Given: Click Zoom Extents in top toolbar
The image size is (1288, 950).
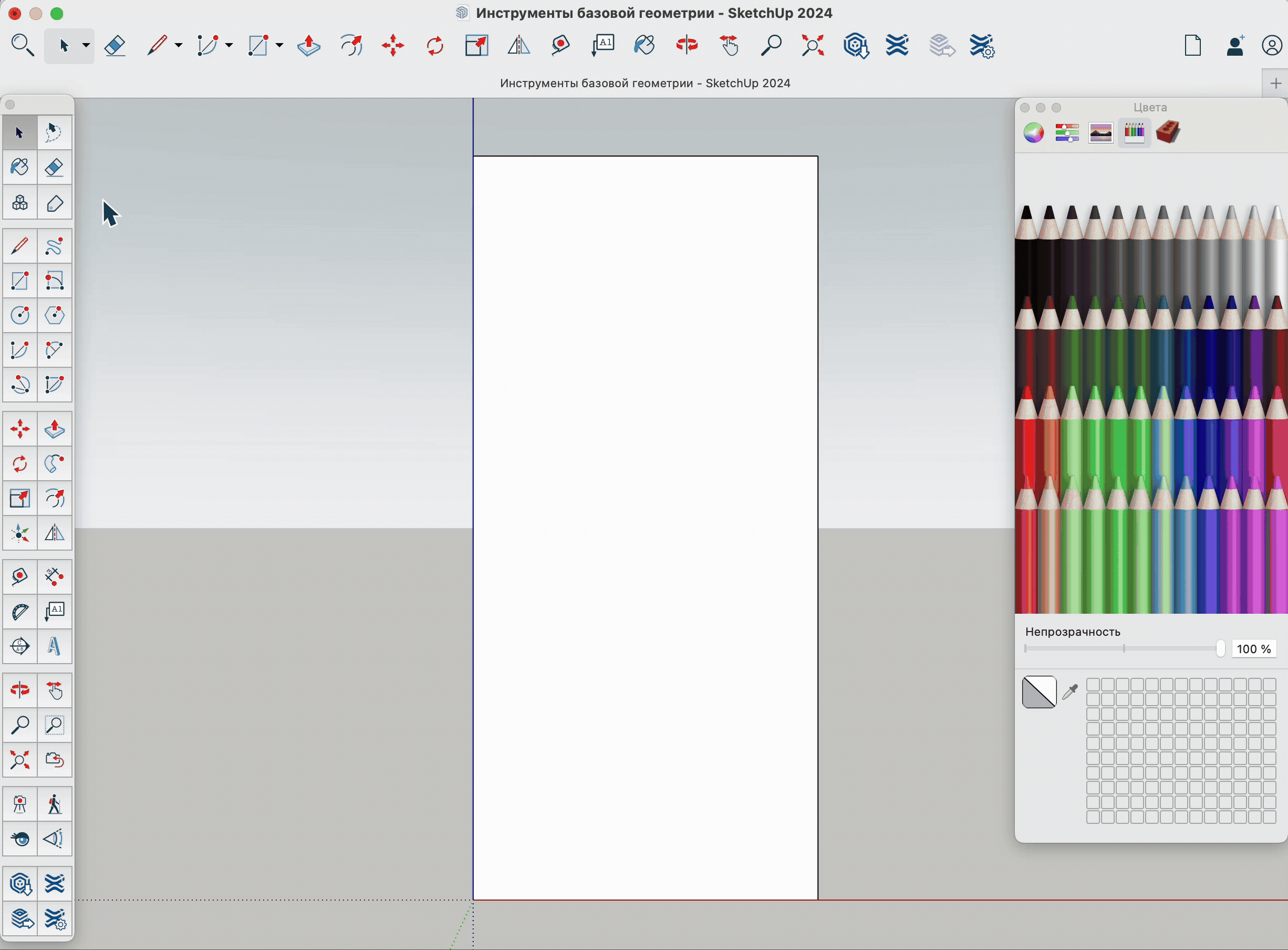Looking at the screenshot, I should (x=813, y=45).
